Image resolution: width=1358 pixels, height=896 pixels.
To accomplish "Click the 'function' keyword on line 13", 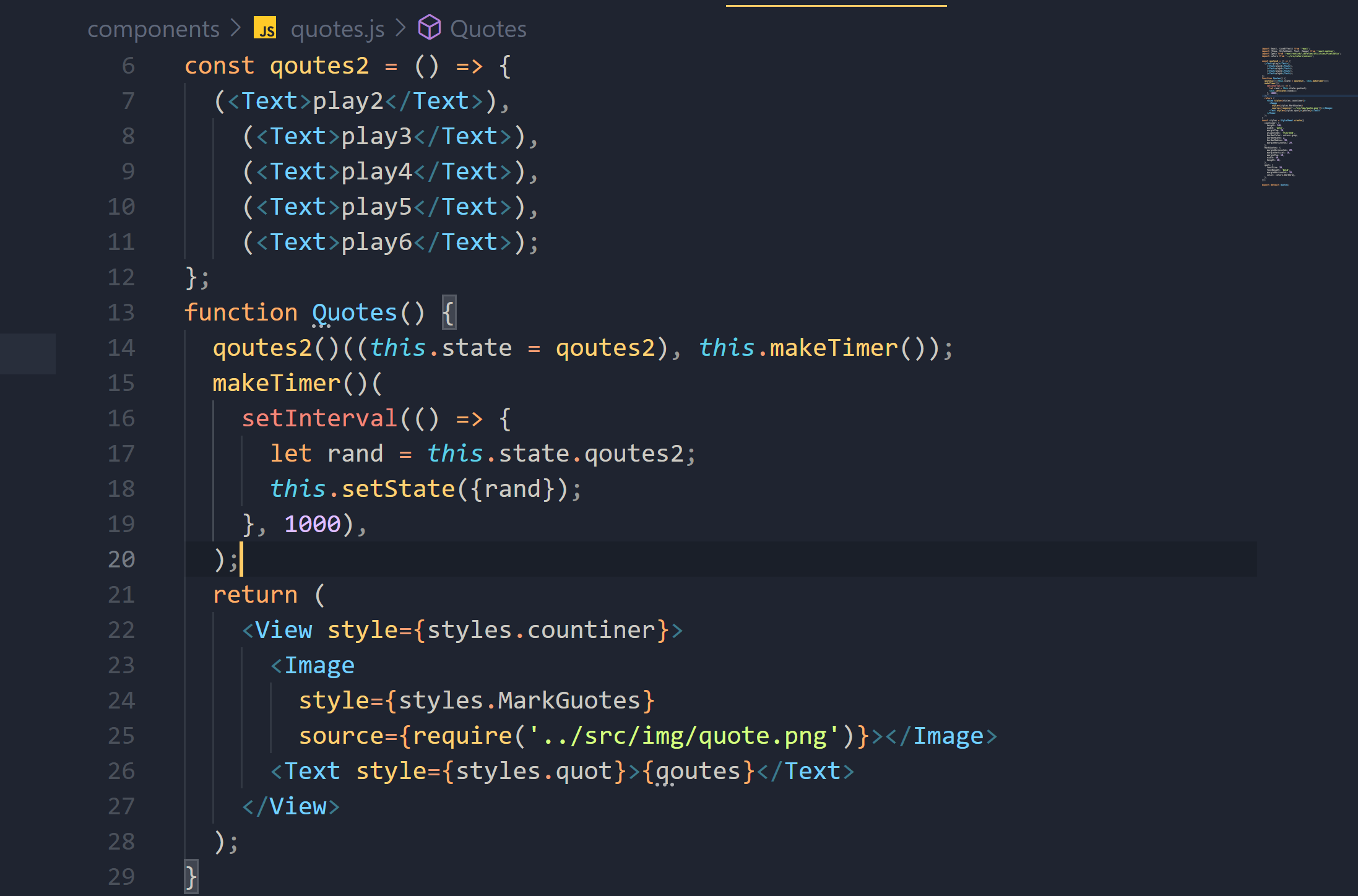I will pos(241,312).
